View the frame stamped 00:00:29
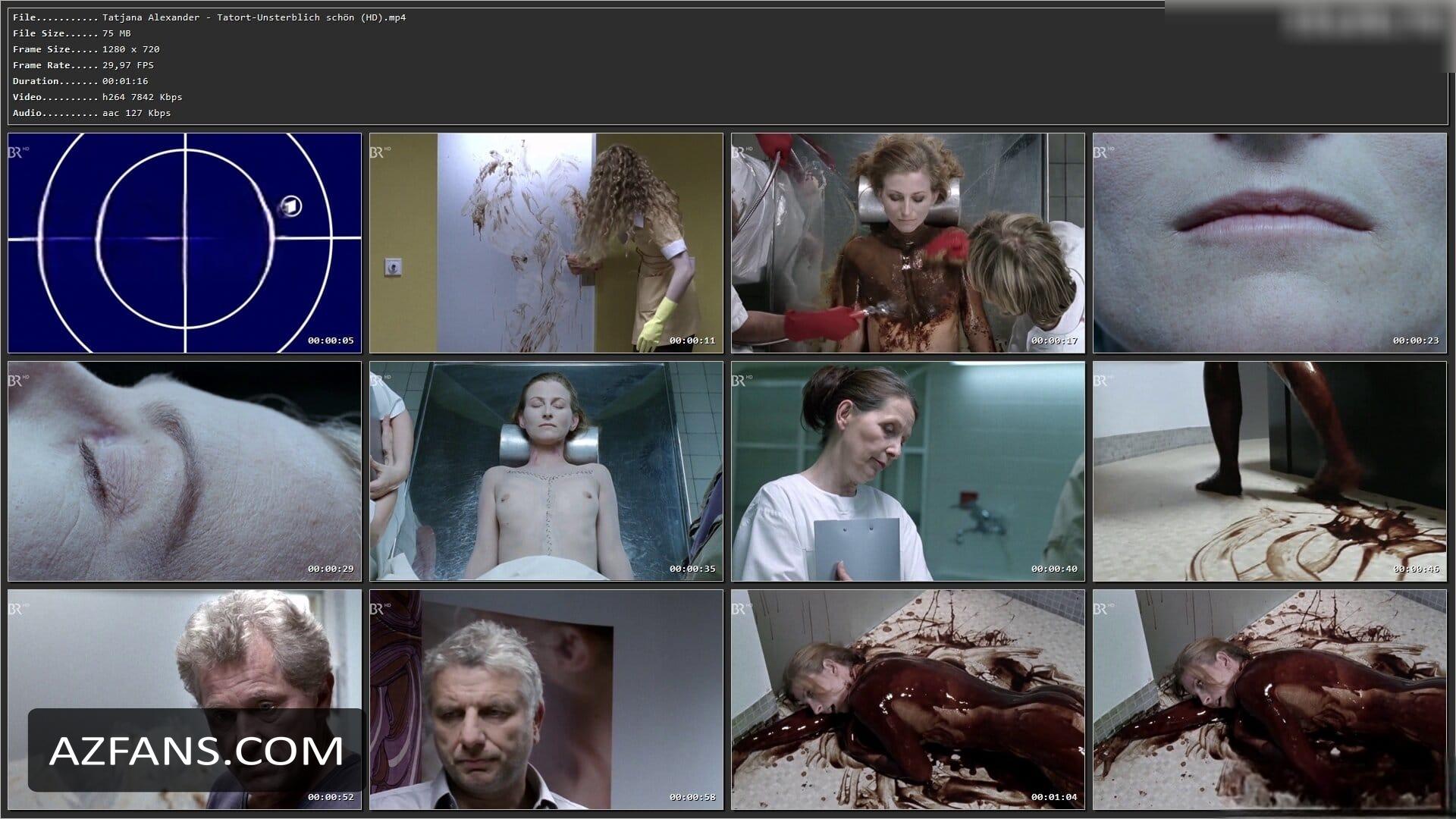The width and height of the screenshot is (1456, 819). point(184,472)
